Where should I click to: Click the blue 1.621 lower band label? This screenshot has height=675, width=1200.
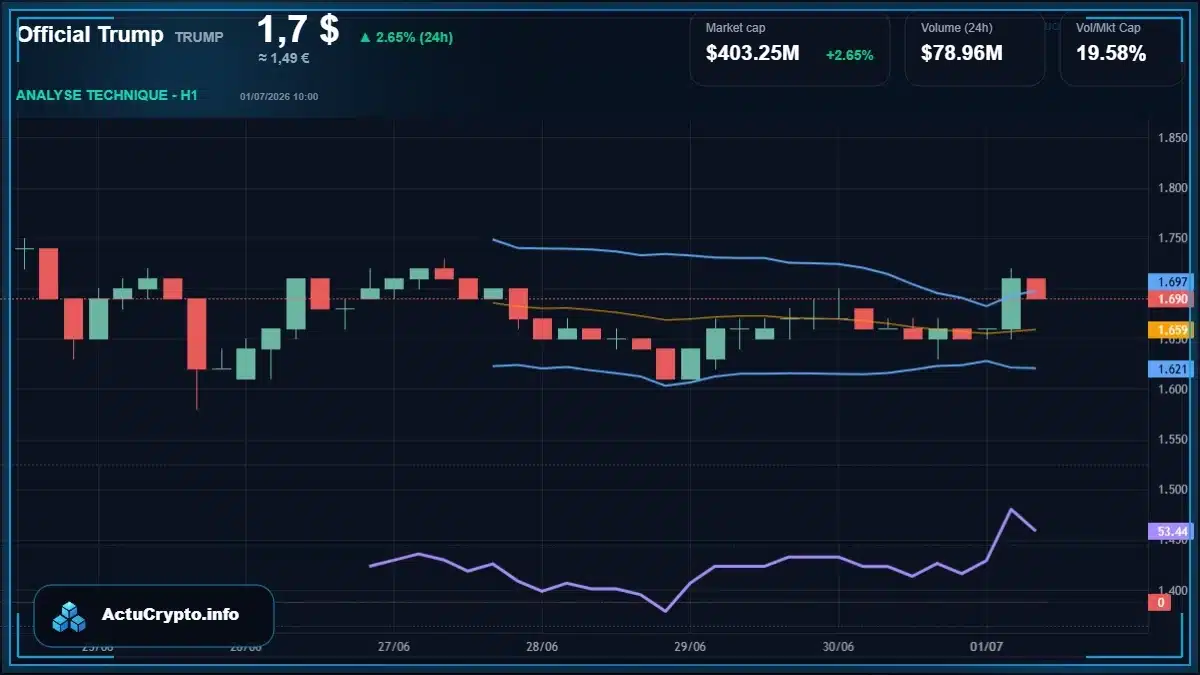click(x=1168, y=369)
